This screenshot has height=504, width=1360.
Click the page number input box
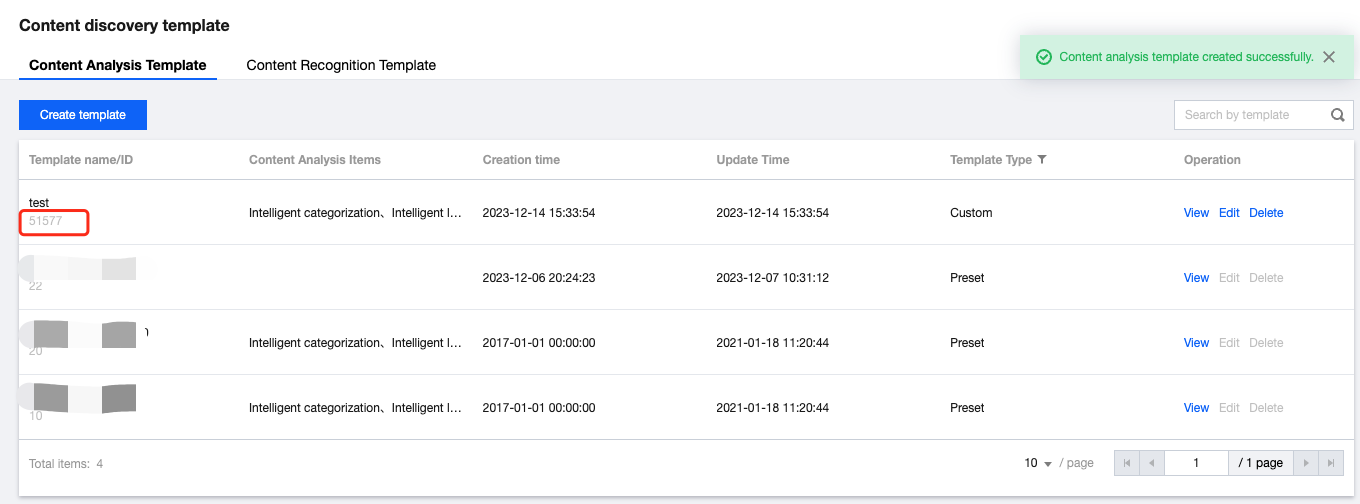pos(1196,463)
